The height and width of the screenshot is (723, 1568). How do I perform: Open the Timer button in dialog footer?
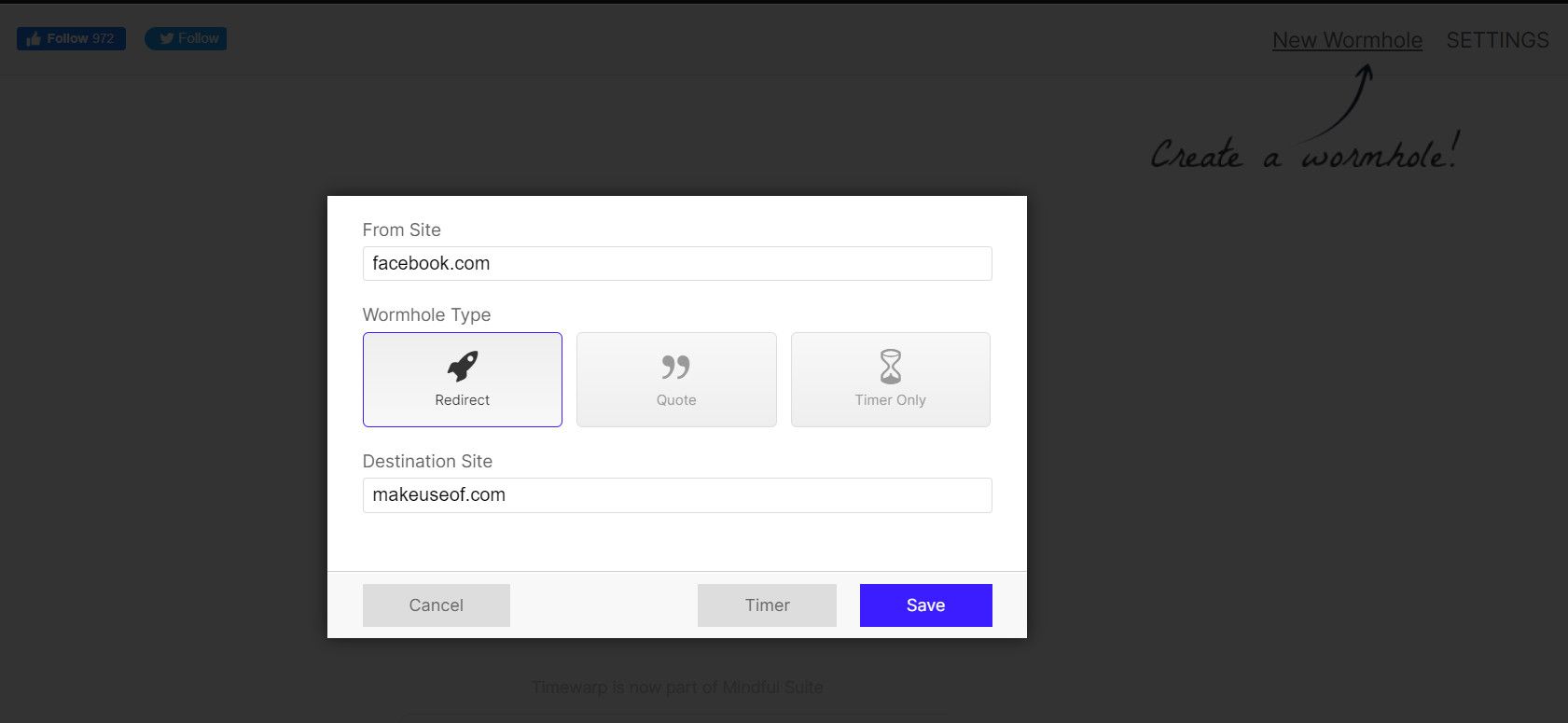[767, 605]
